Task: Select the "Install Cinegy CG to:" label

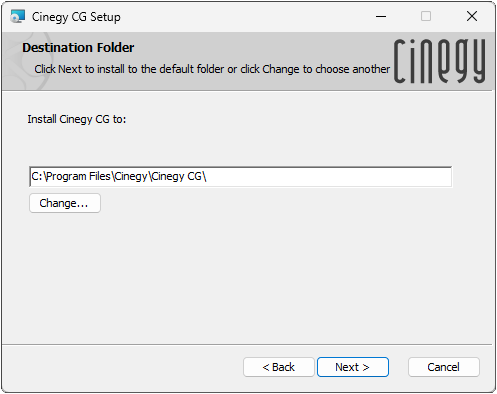Action: pyautogui.click(x=77, y=119)
